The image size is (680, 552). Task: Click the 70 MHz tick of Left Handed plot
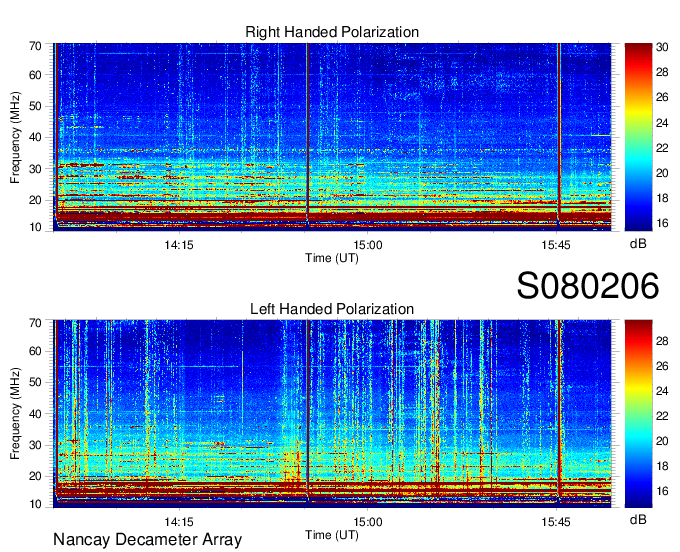36,323
